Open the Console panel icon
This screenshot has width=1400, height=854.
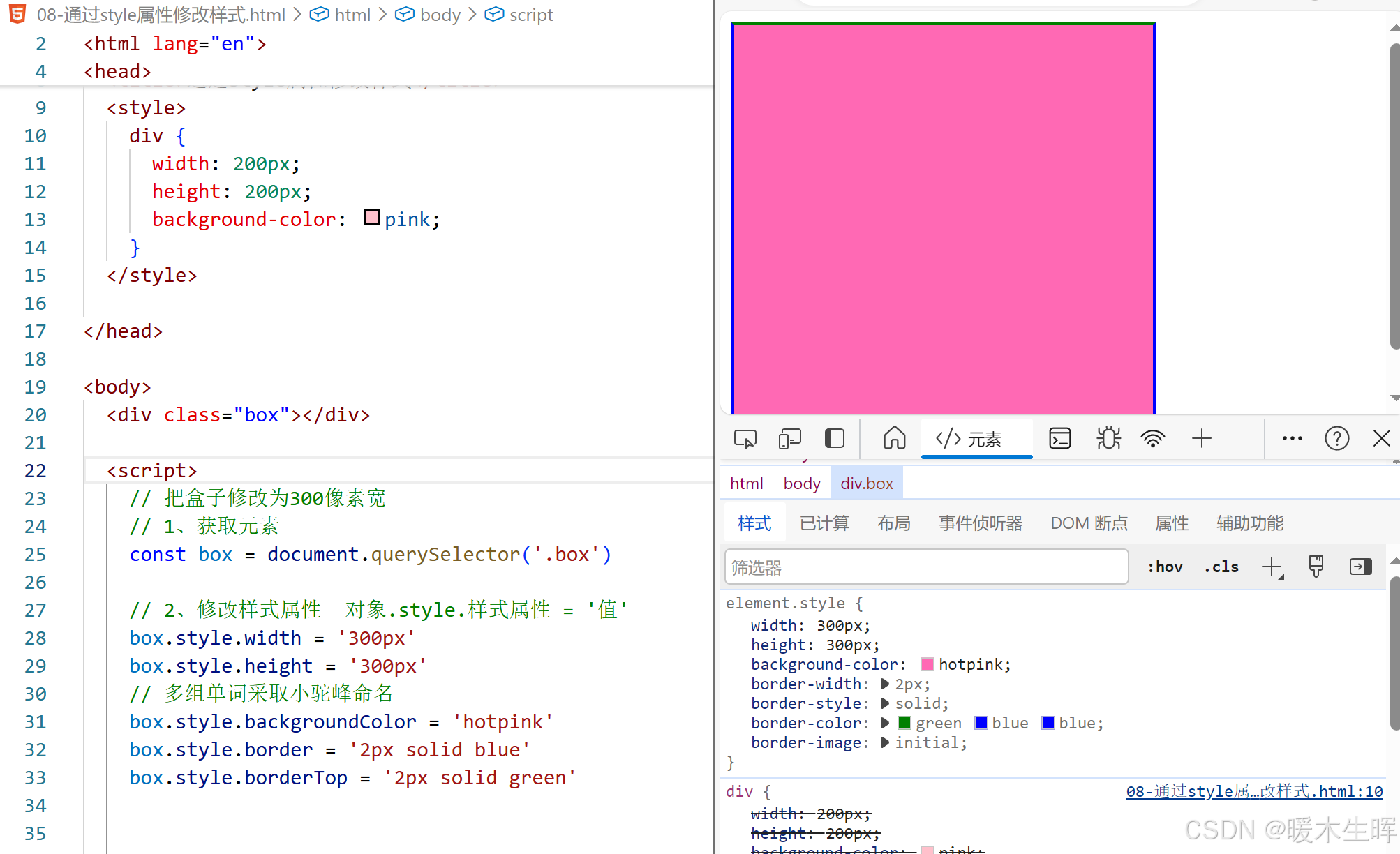(x=1059, y=439)
